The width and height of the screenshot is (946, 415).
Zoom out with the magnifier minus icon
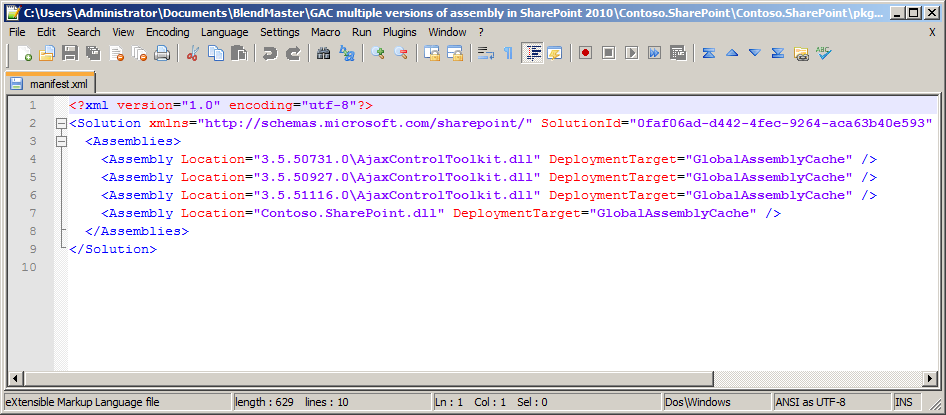coord(401,54)
